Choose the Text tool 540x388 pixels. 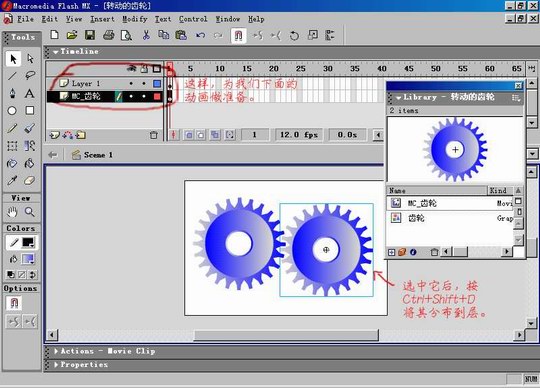pyautogui.click(x=30, y=93)
